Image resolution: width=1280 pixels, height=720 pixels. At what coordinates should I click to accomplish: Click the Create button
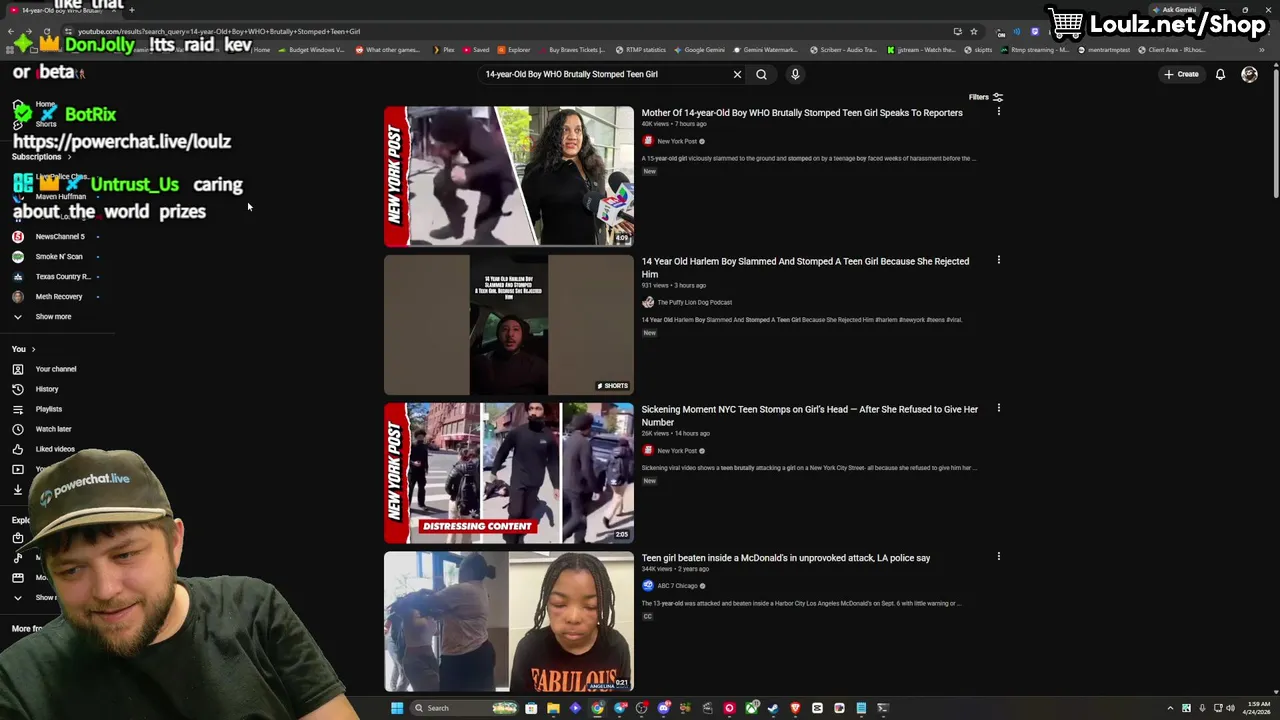pyautogui.click(x=1181, y=74)
